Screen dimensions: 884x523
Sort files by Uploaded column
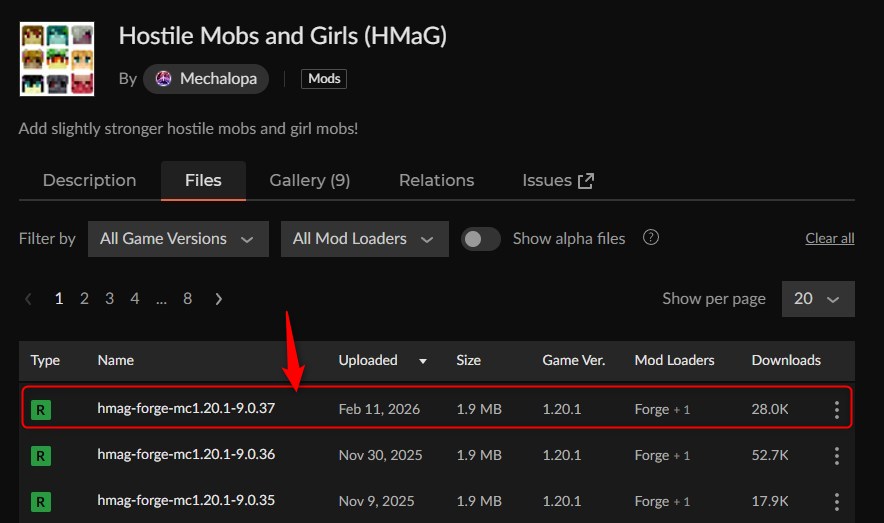[382, 360]
